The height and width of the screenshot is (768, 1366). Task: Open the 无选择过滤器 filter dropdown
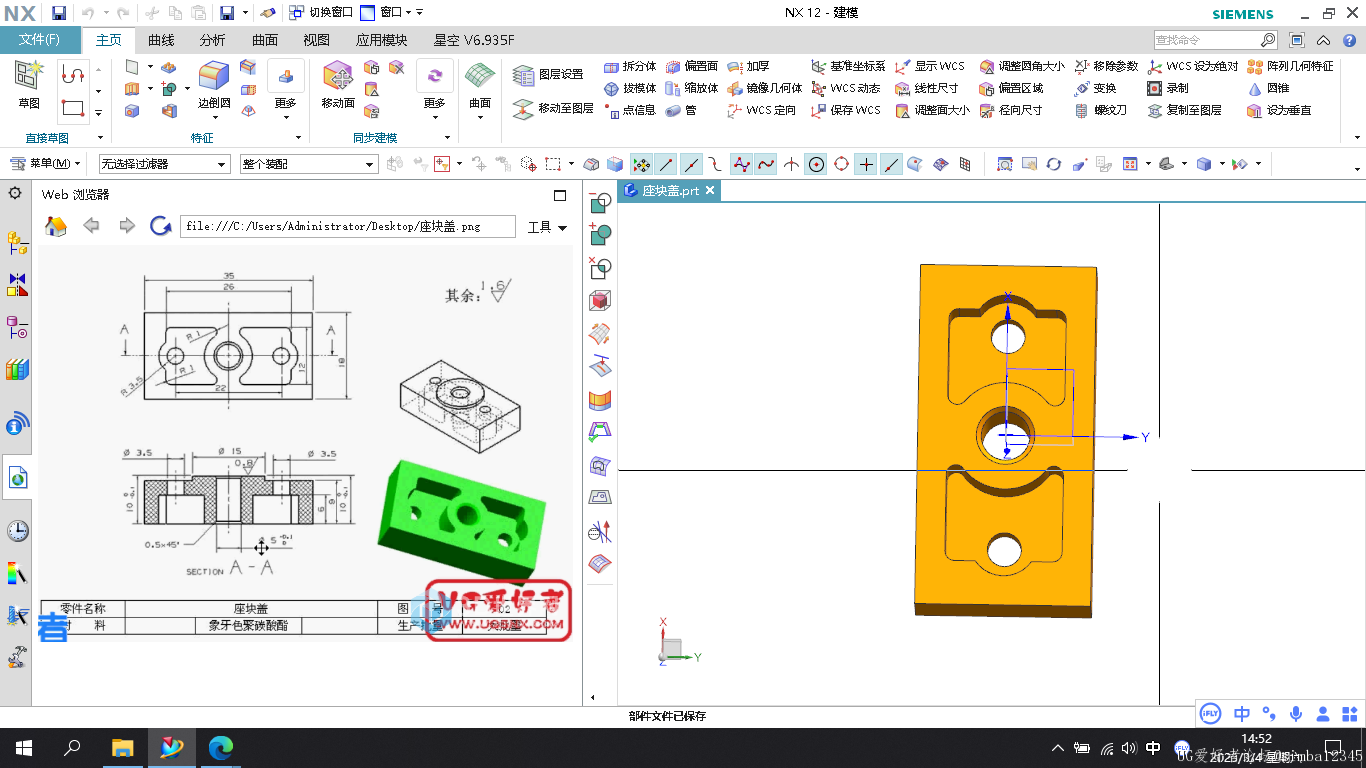(164, 164)
